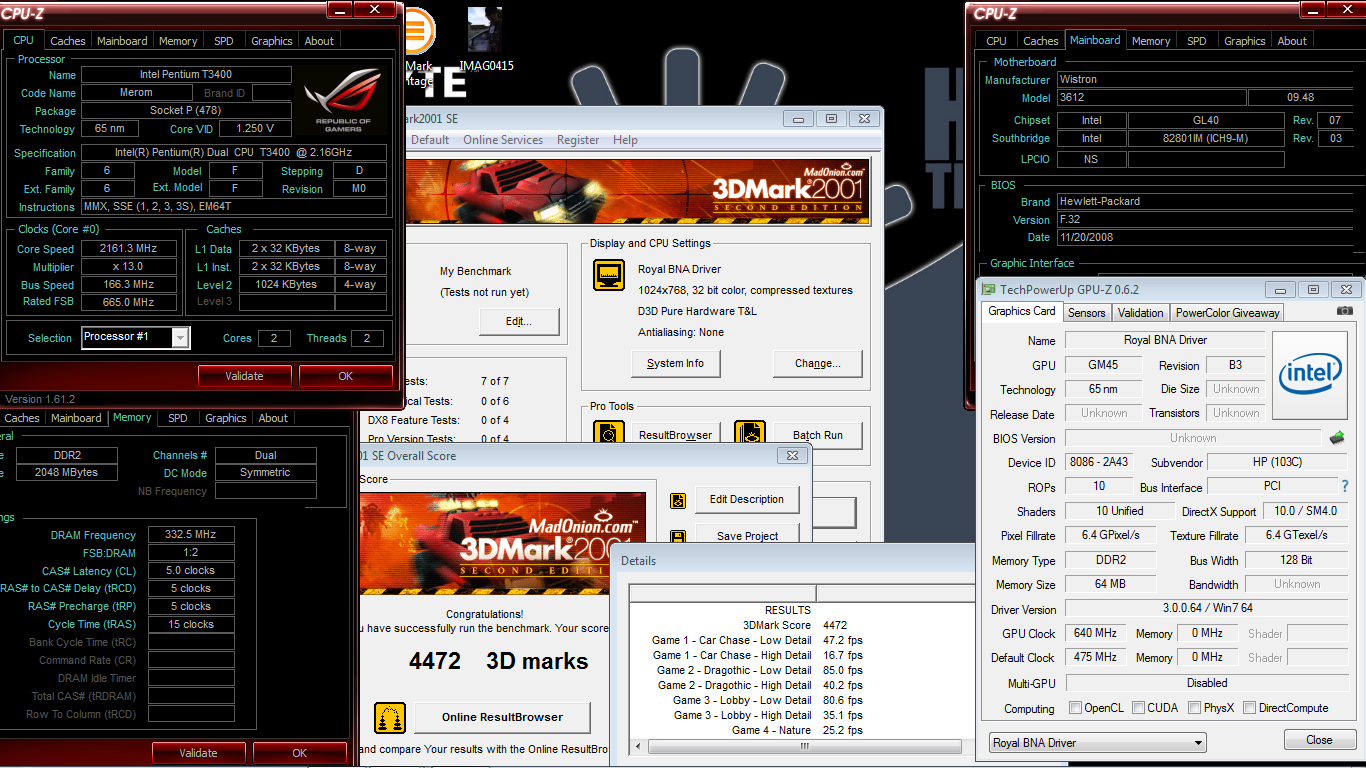Click Validate in the top-left CPU-Z window
1366x768 pixels.
pos(244,376)
